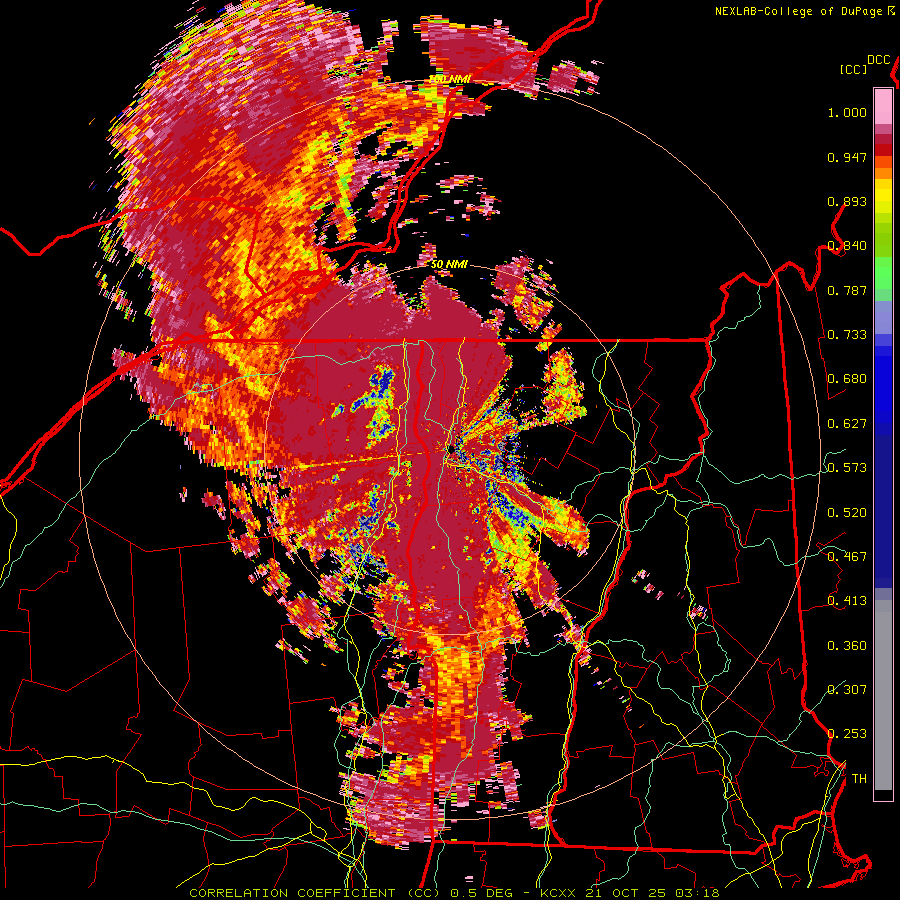900x900 pixels.
Task: Select the 1.000 legend value
Action: tap(847, 112)
